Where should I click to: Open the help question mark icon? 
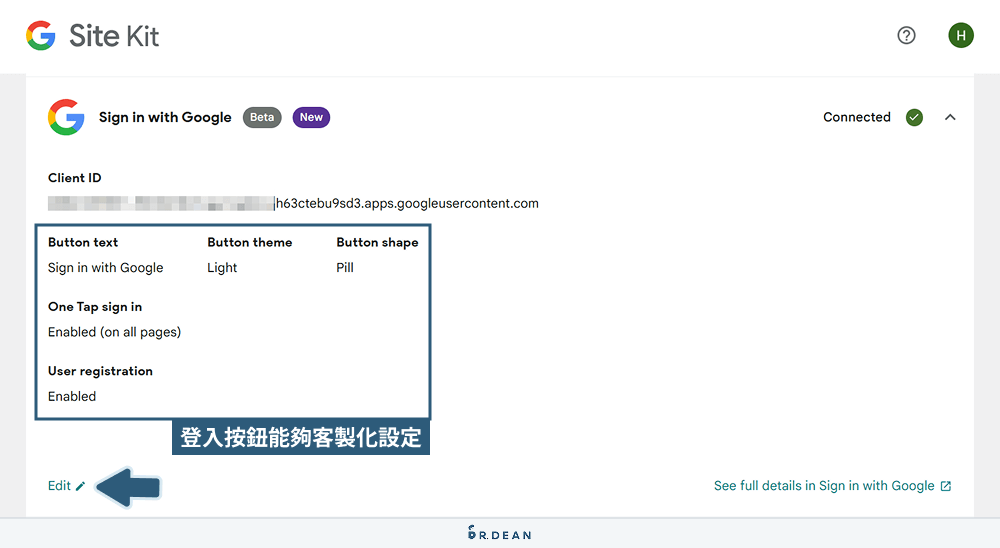906,35
